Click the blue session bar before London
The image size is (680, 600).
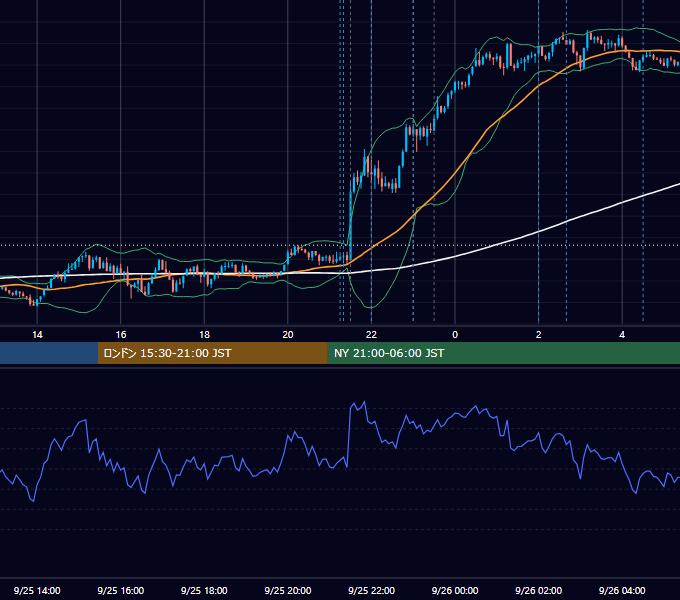(49, 353)
